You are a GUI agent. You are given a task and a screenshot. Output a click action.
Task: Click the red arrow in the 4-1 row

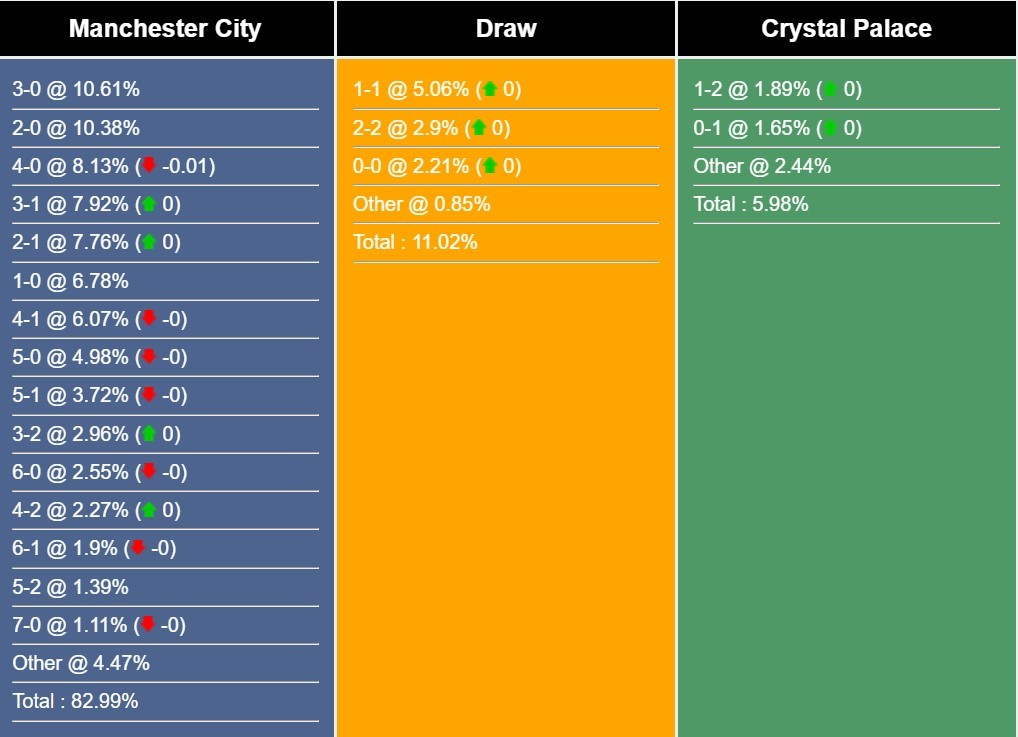pos(149,318)
